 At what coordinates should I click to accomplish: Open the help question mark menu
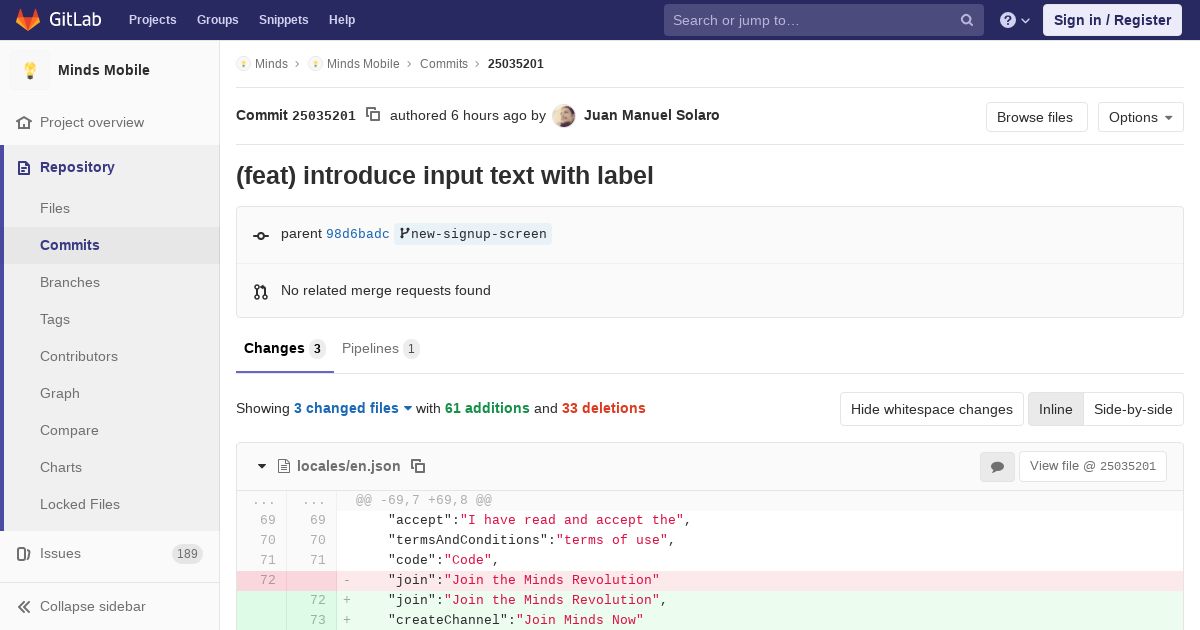(1014, 20)
